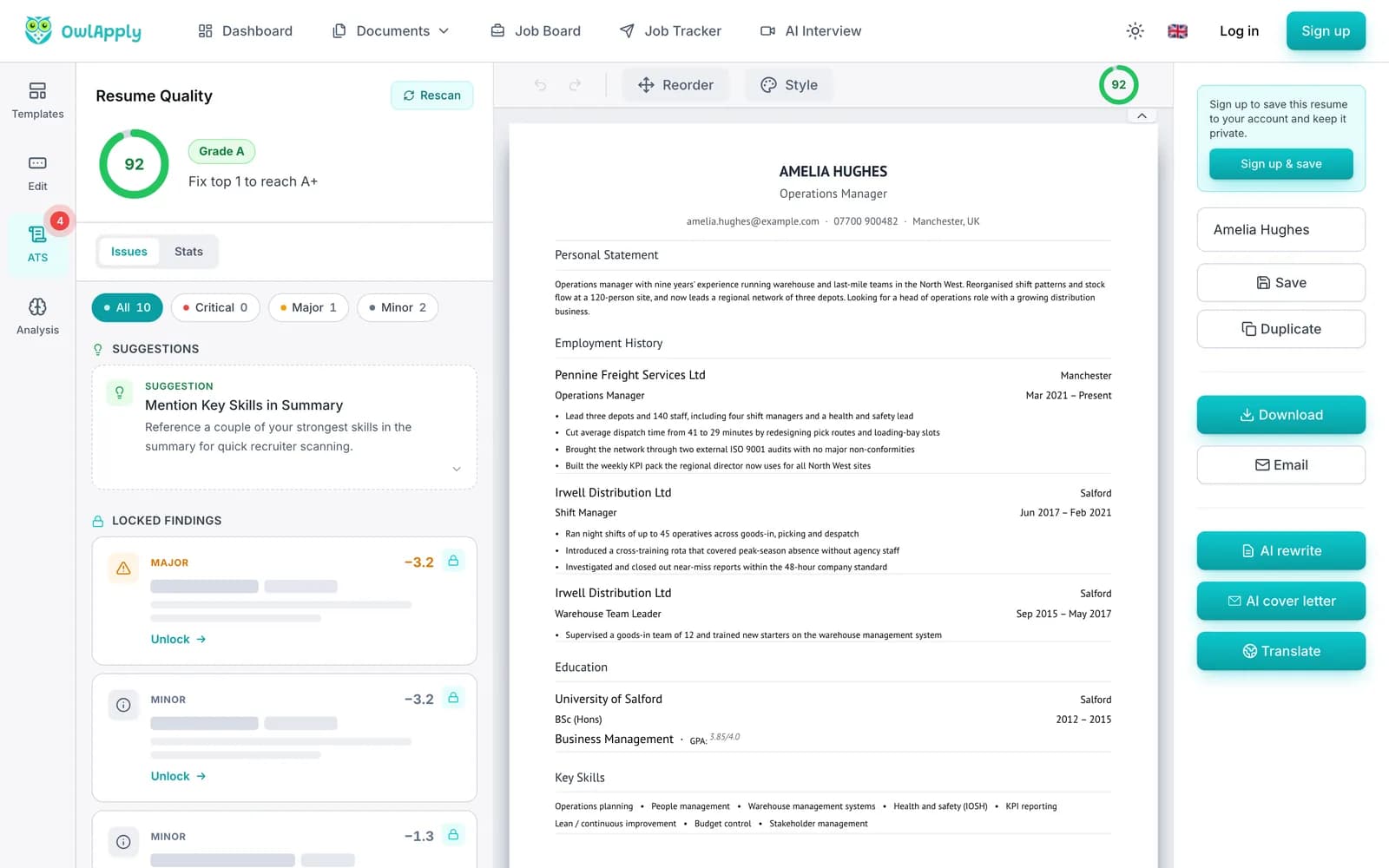Open the OwlApply owl logo home link
Image resolution: width=1389 pixels, height=868 pixels.
(x=82, y=31)
